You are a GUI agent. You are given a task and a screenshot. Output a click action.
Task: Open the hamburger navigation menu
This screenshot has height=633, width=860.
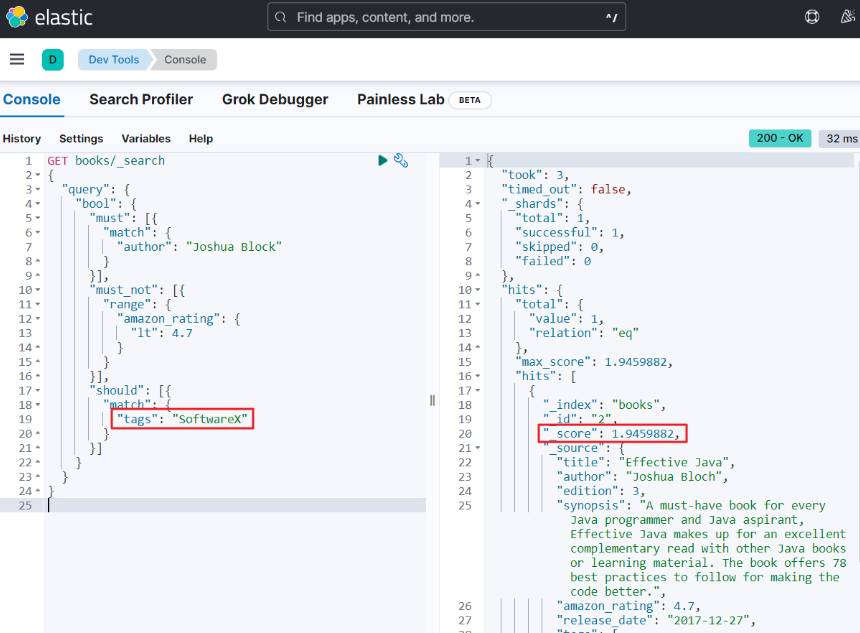pyautogui.click(x=17, y=59)
